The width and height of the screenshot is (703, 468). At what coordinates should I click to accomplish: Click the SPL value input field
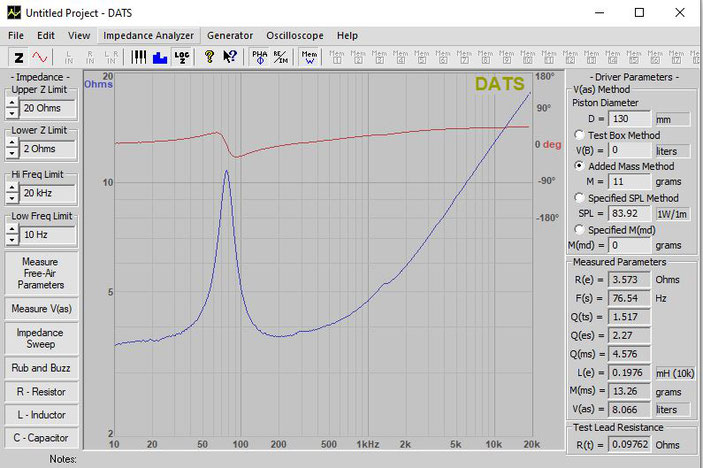tap(629, 213)
